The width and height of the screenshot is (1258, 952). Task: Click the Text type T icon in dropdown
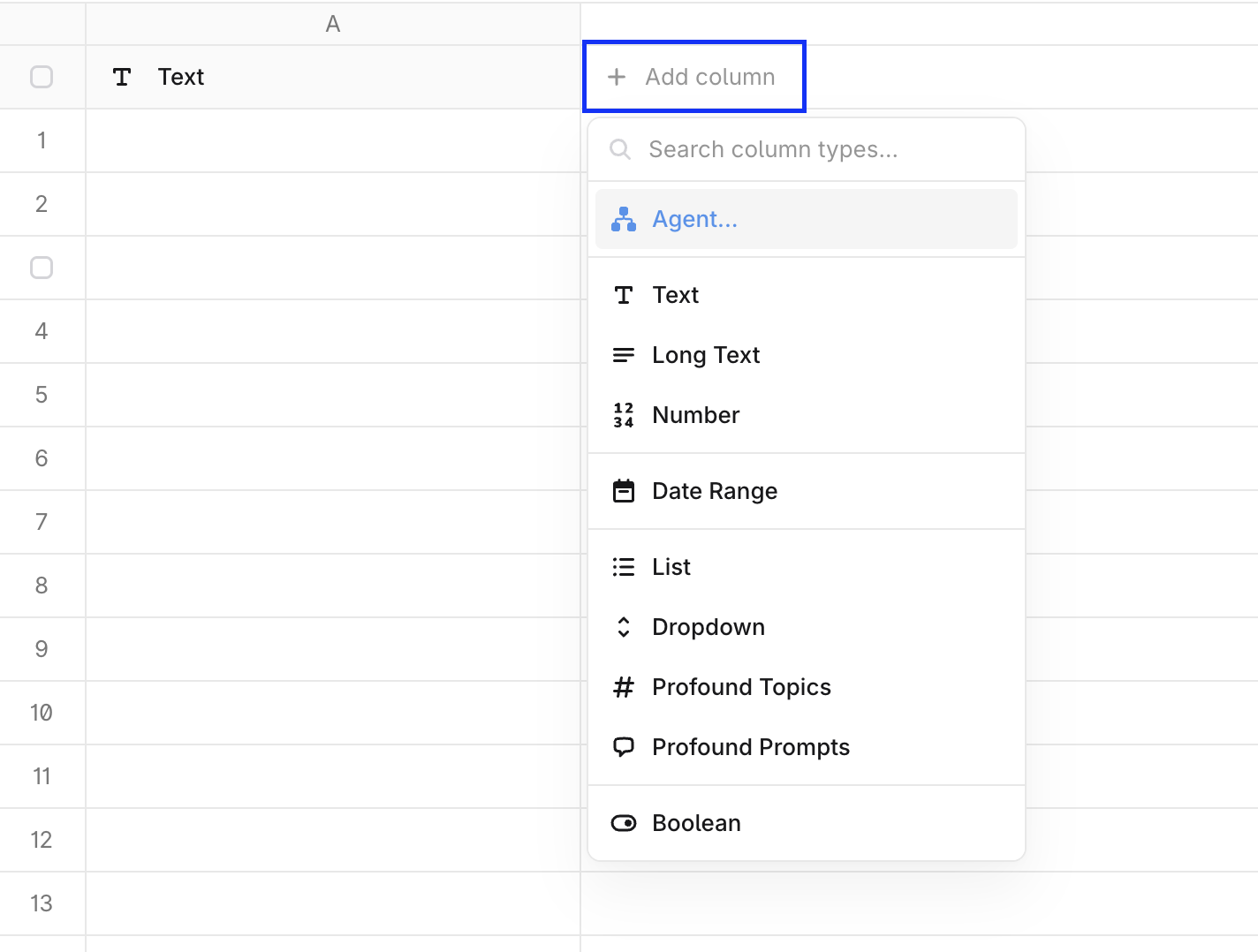click(x=624, y=295)
